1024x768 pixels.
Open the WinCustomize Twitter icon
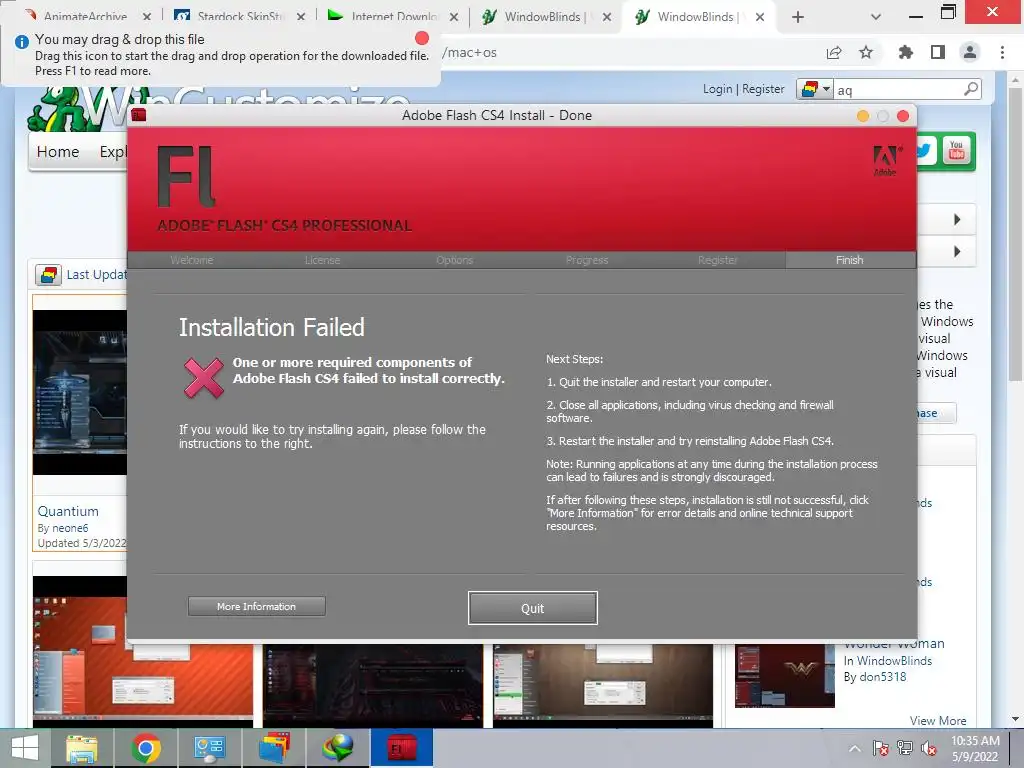(925, 150)
